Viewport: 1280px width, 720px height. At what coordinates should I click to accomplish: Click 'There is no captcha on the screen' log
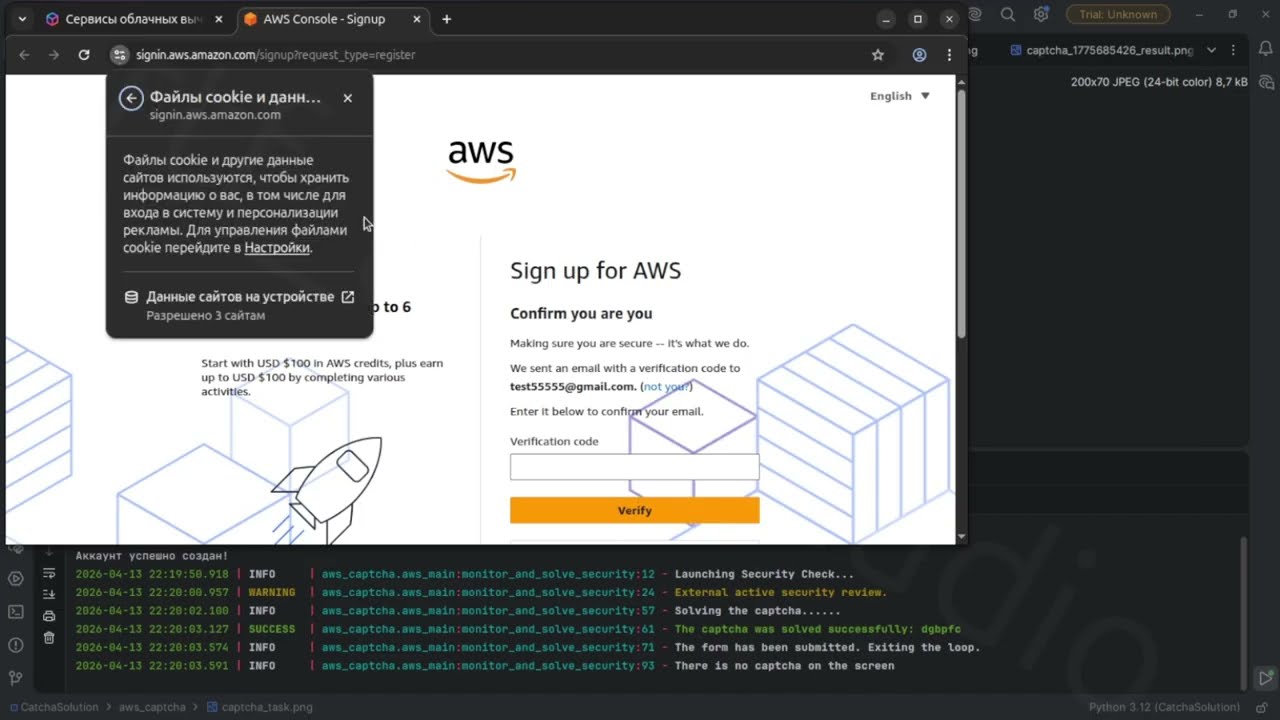[x=784, y=666]
